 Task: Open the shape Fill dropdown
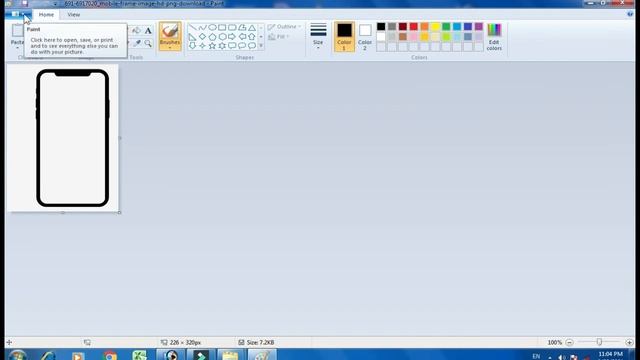(x=279, y=37)
